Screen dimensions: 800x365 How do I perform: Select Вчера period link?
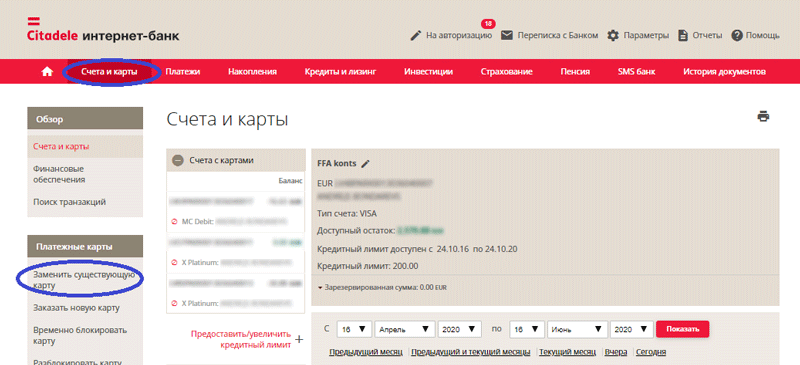(616, 352)
